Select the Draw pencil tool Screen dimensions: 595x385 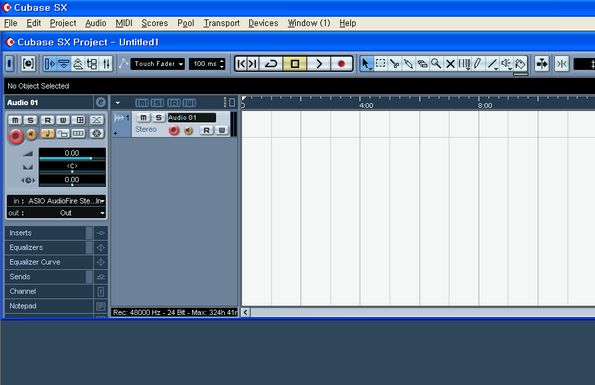(477, 64)
